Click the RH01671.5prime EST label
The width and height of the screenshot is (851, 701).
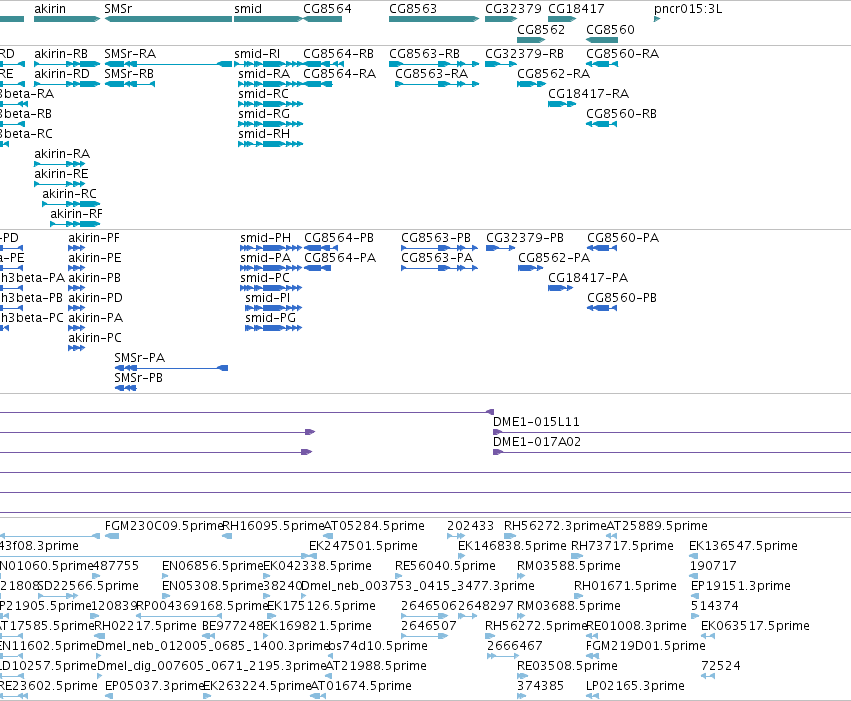tap(625, 586)
